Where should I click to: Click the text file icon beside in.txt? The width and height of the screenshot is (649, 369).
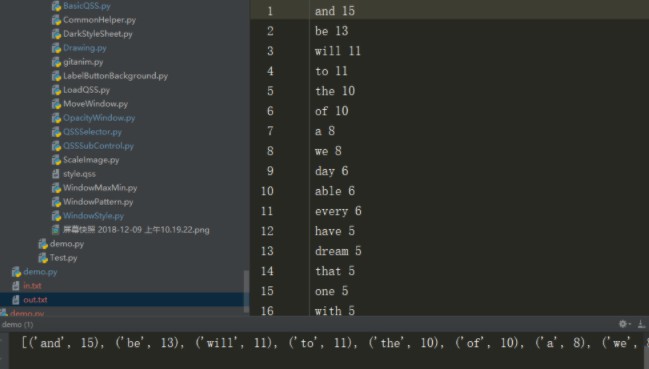(x=16, y=286)
